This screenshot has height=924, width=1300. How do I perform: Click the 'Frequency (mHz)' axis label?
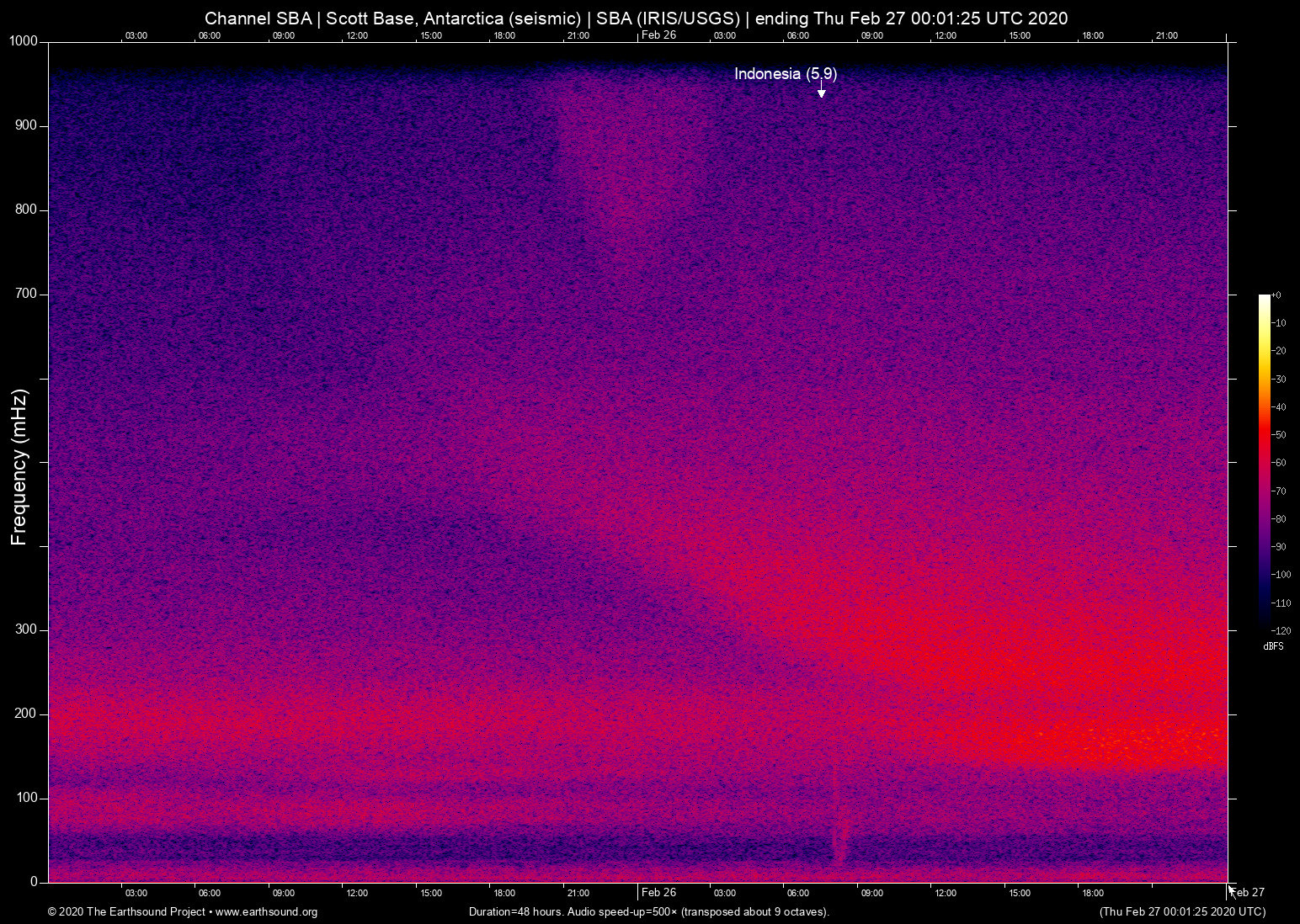coord(19,467)
